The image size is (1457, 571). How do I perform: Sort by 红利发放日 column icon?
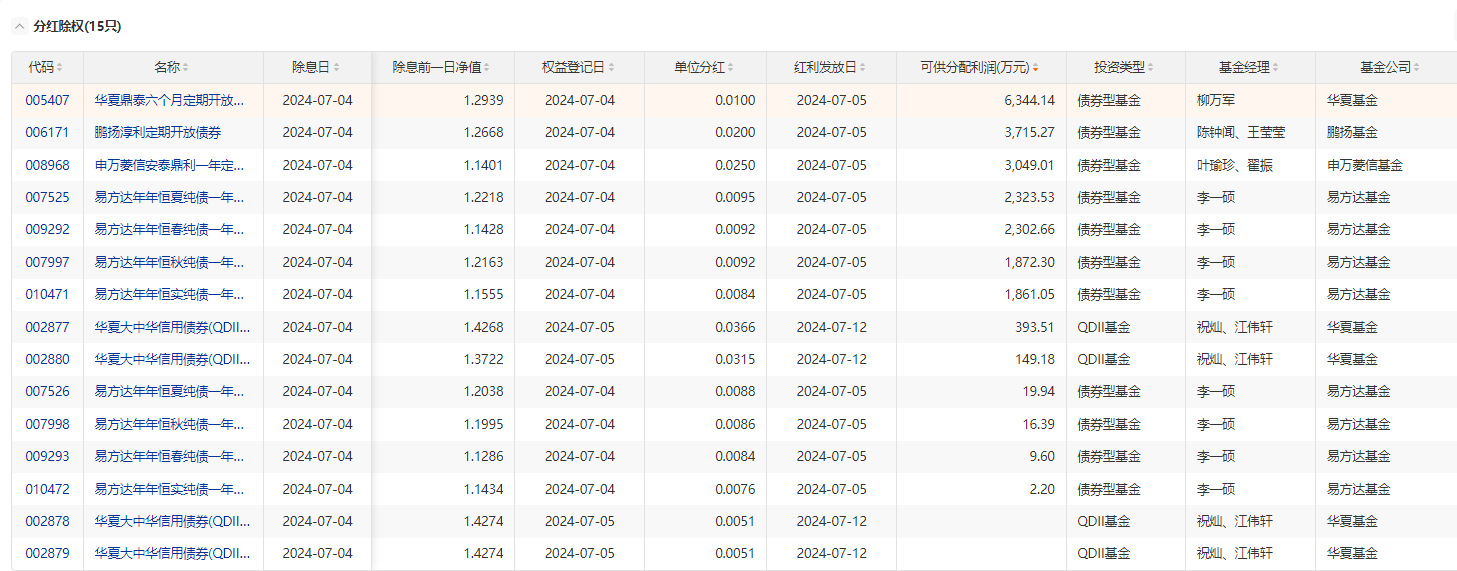click(x=863, y=68)
